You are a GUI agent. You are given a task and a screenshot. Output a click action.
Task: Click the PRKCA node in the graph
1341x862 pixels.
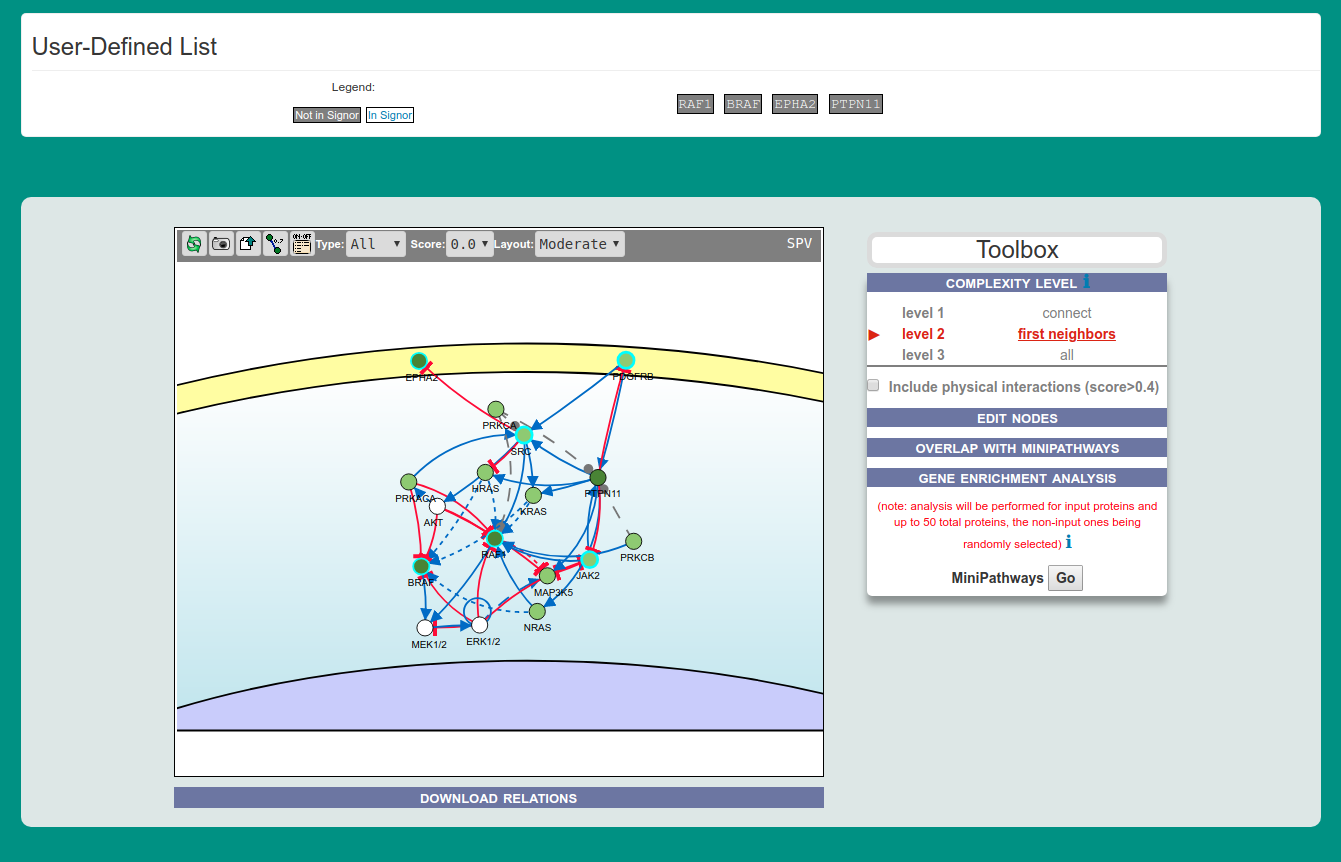tap(495, 409)
